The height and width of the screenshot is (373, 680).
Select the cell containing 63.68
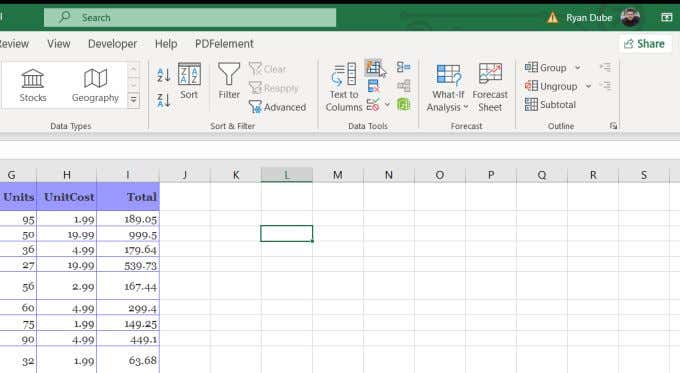point(128,360)
